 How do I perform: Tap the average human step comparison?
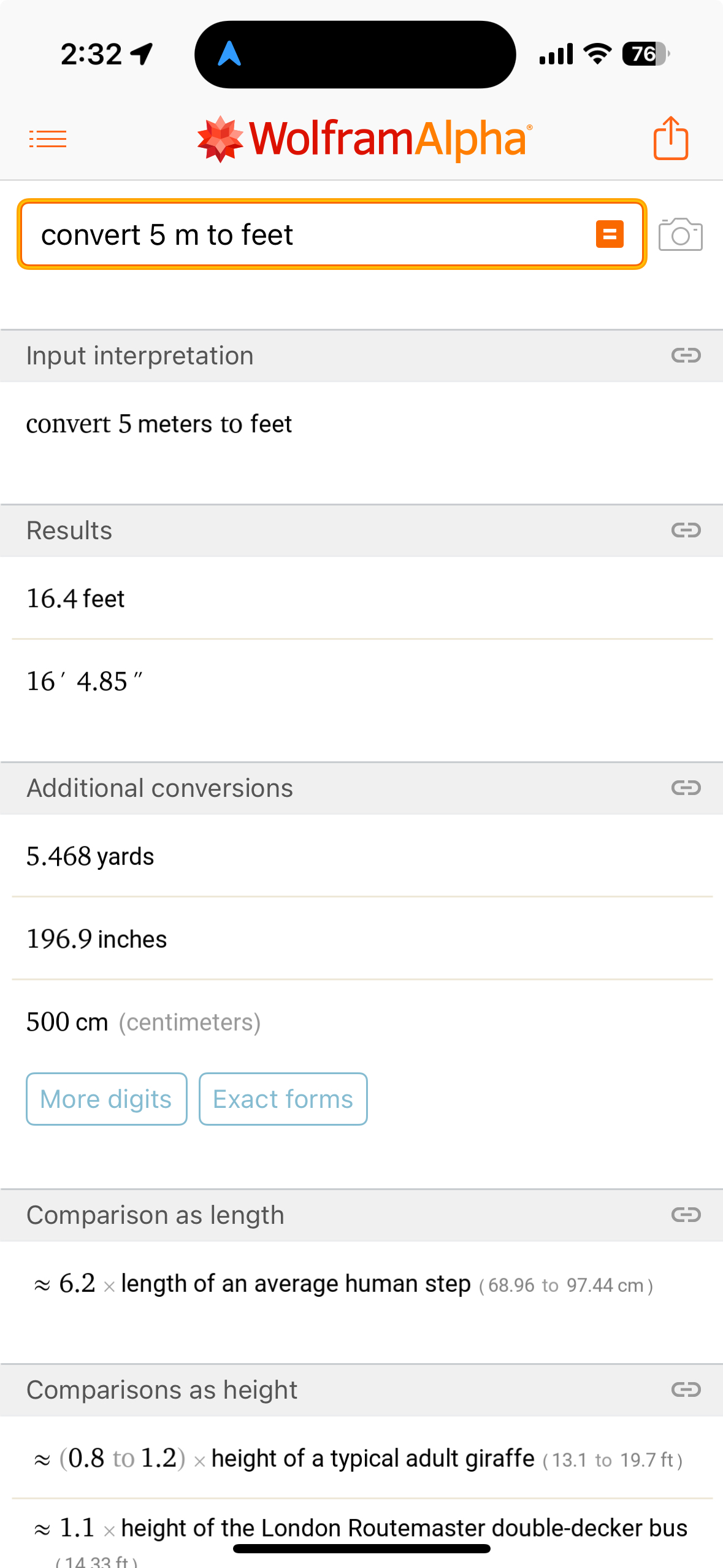343,1283
